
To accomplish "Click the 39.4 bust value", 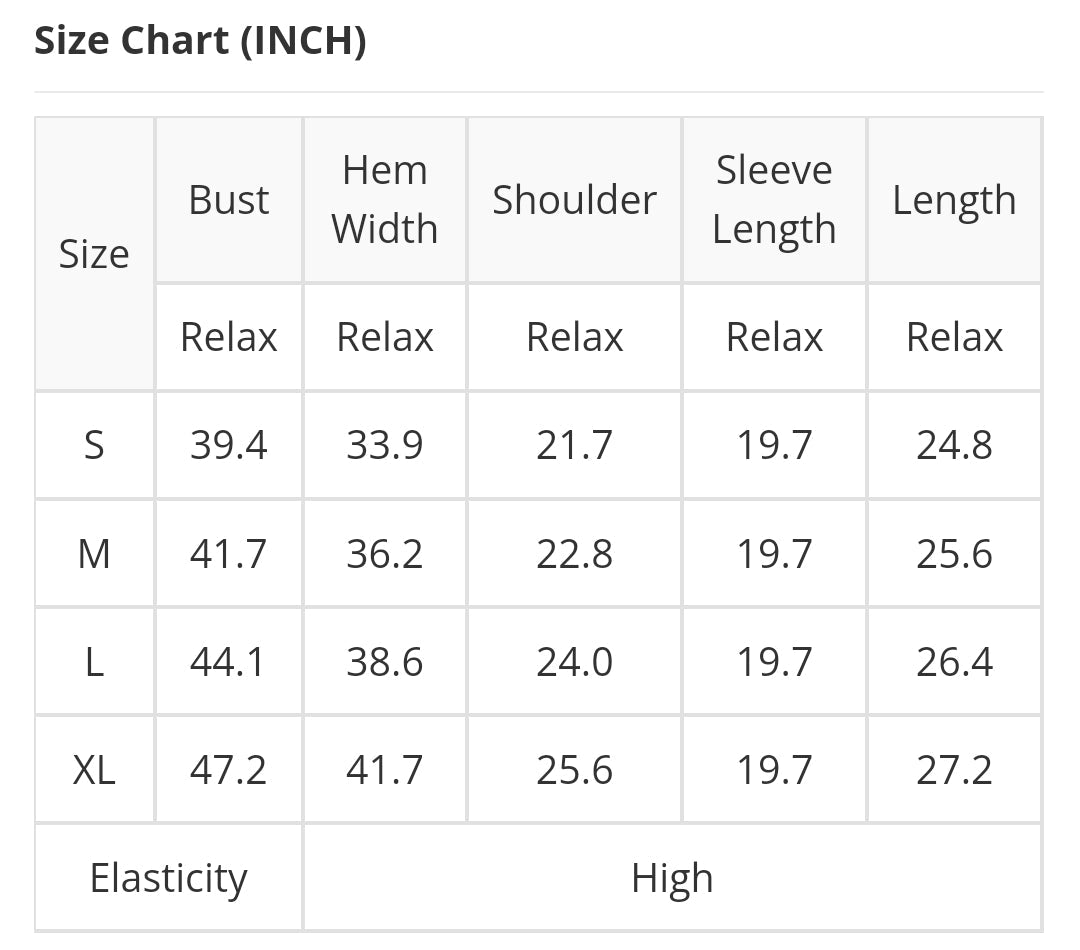I will (229, 445).
